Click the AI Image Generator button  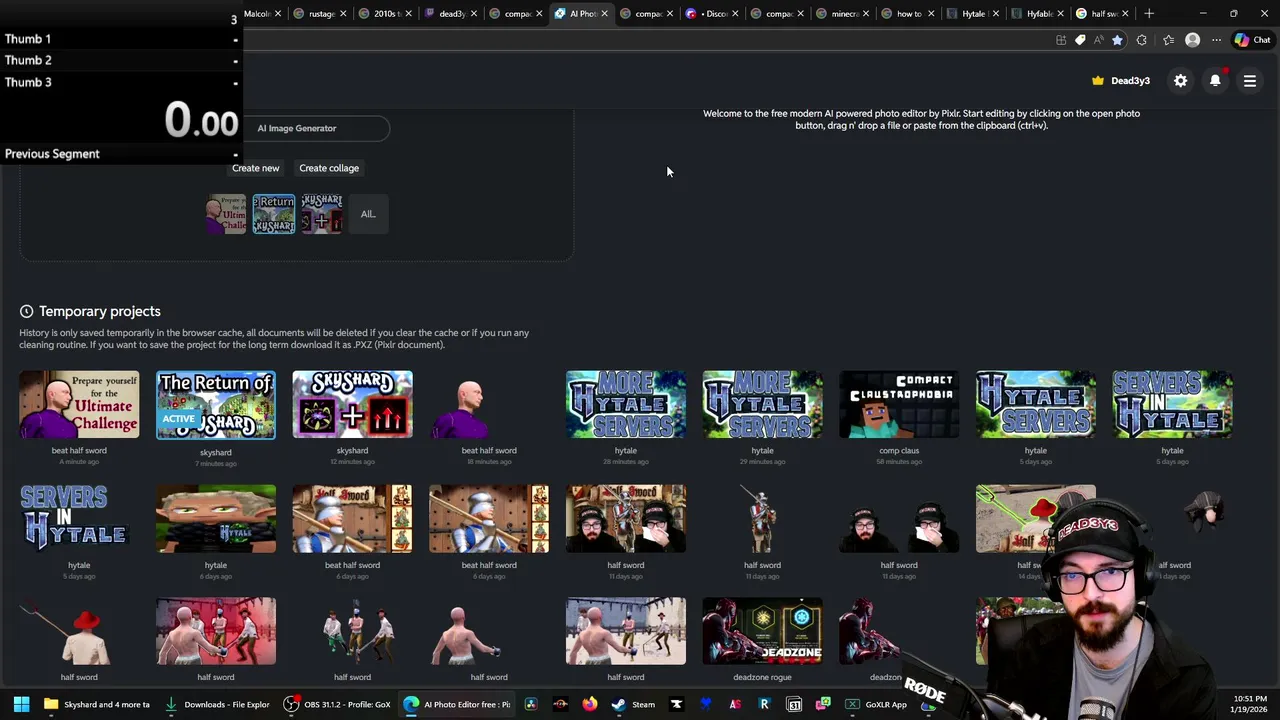297,128
